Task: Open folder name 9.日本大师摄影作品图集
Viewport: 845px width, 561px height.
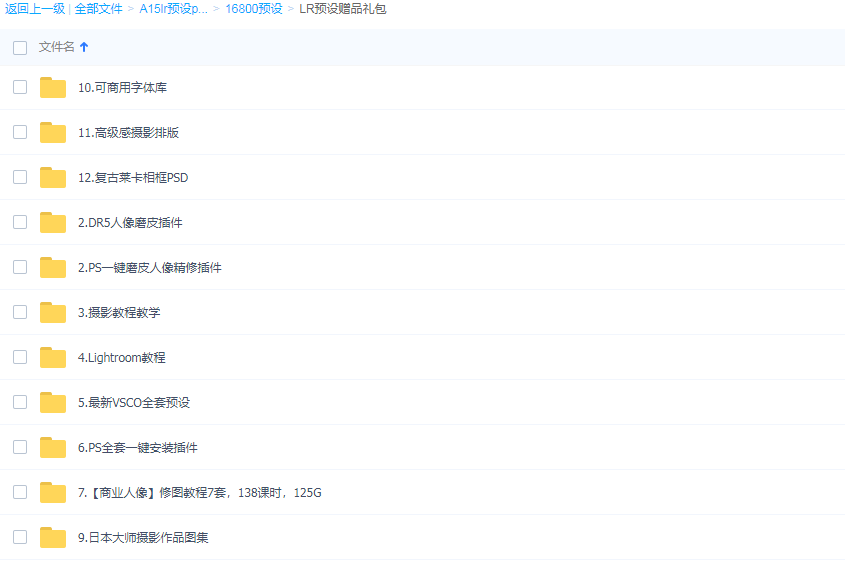Action: [143, 537]
